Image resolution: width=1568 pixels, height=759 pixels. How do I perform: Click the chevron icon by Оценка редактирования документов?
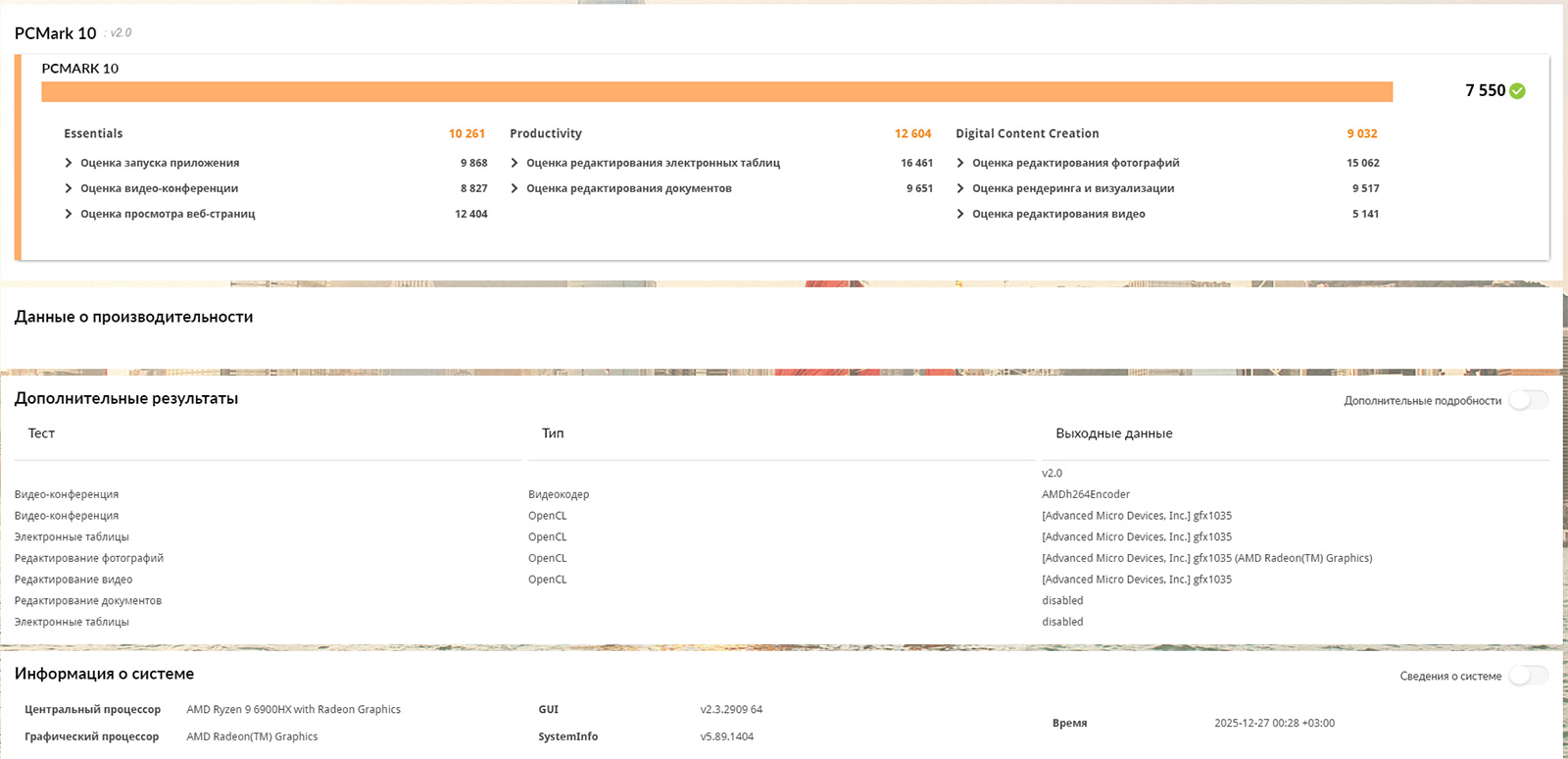tap(514, 188)
